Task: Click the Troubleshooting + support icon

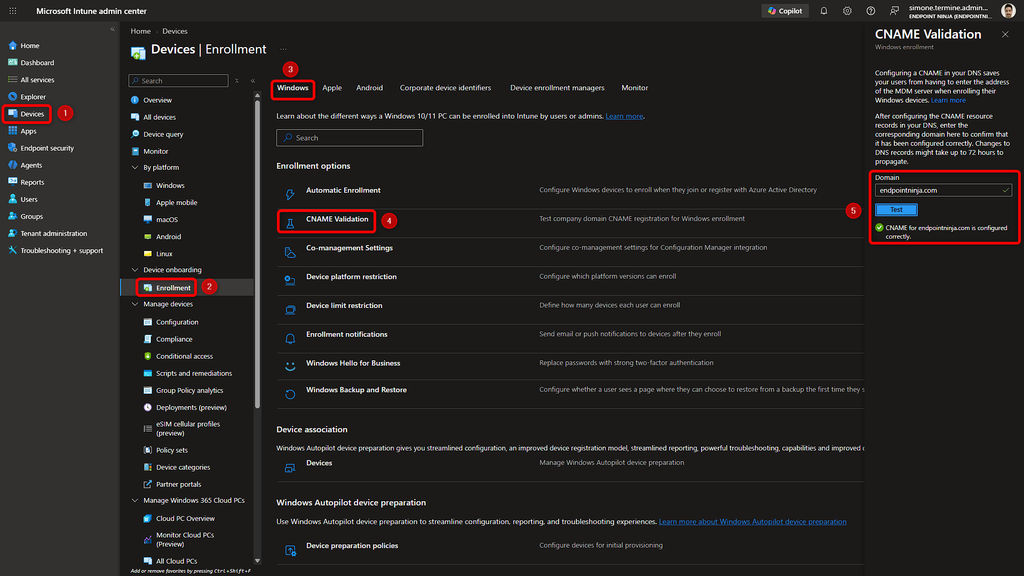Action: [x=12, y=250]
